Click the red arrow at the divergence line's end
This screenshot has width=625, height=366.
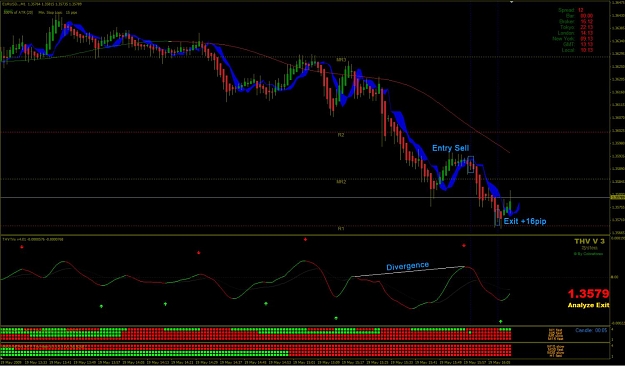(464, 246)
